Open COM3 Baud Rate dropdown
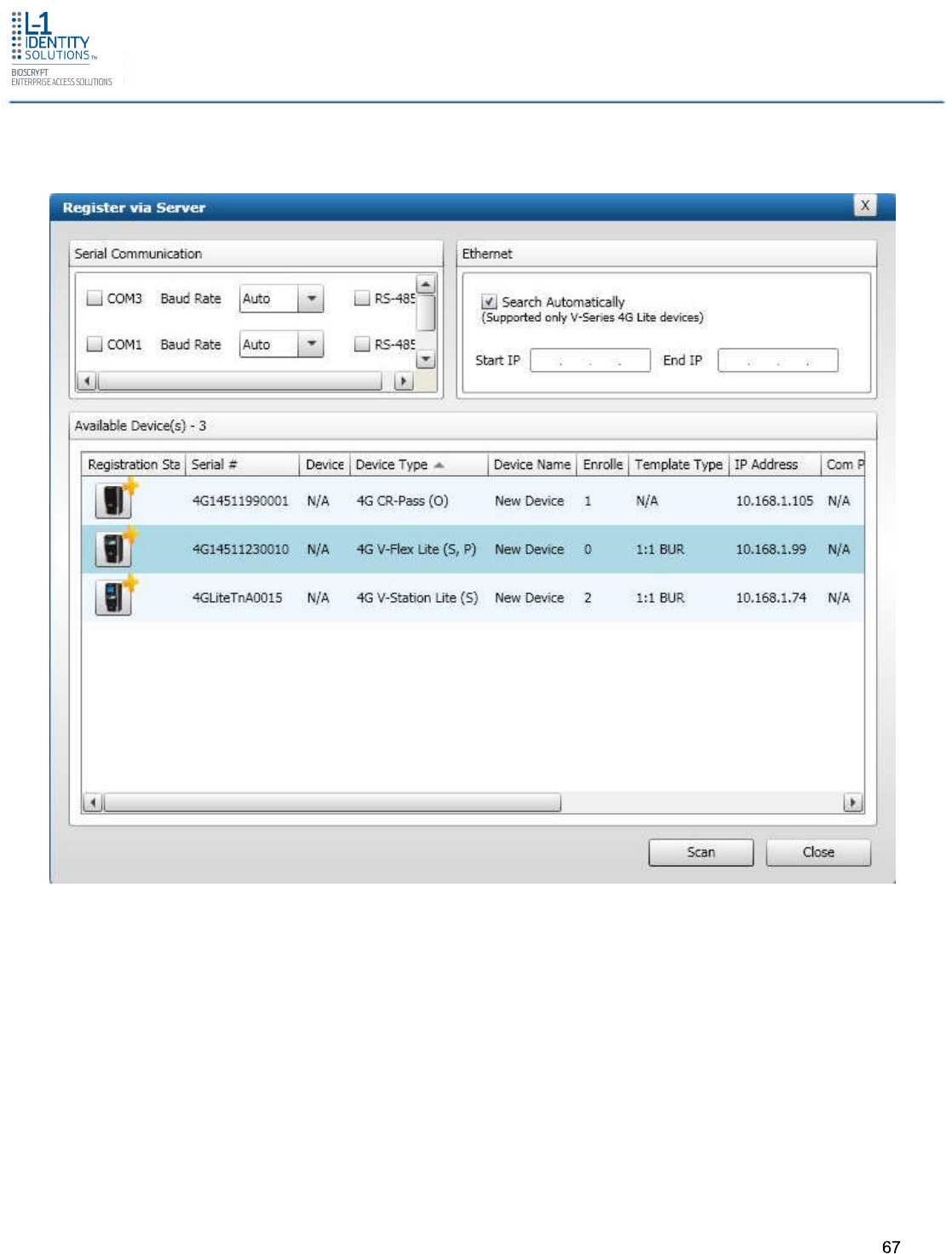This screenshot has height=1254, width=952. pos(311,298)
